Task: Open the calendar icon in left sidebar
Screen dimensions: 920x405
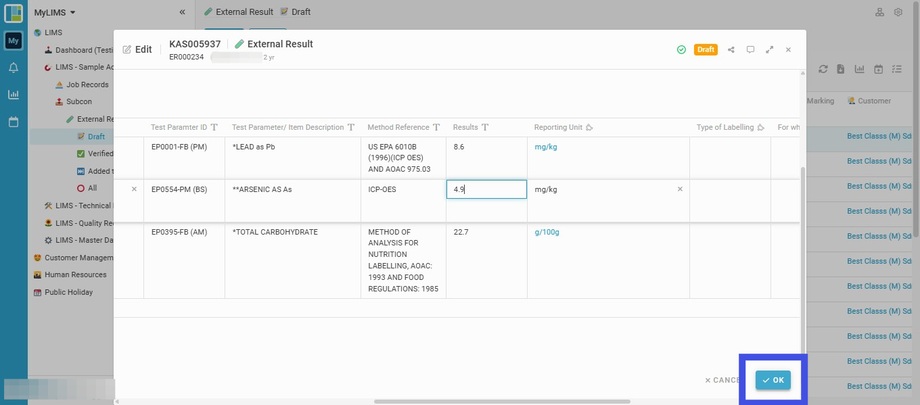Action: (13, 122)
